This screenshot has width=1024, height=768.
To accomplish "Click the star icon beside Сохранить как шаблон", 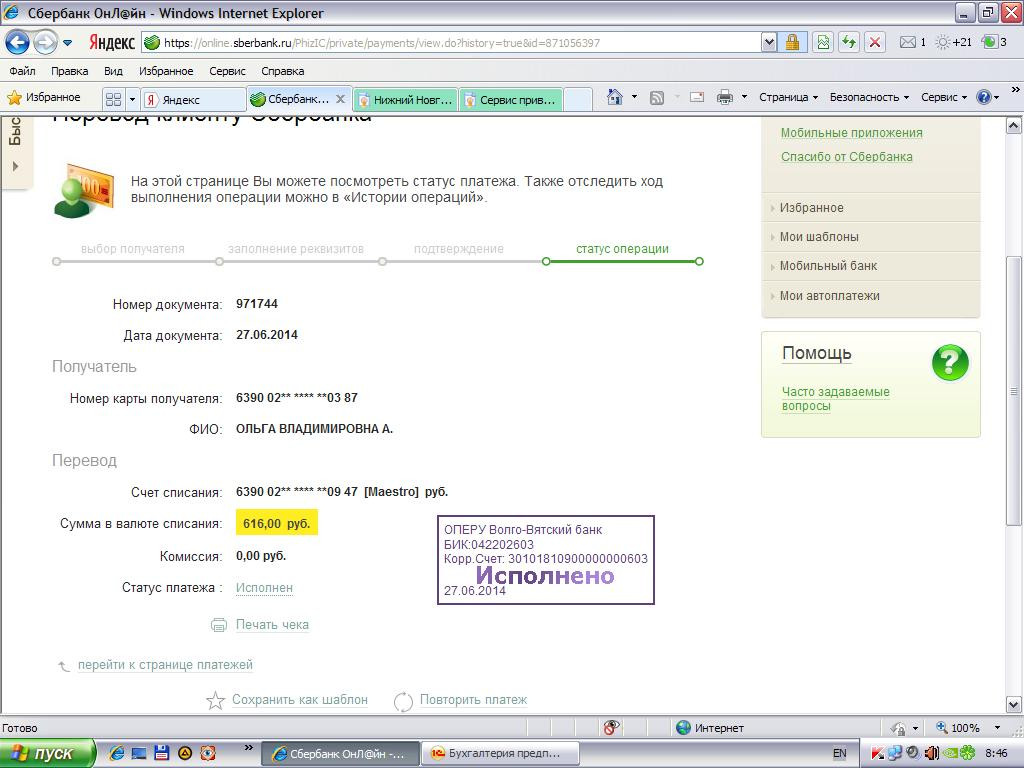I will 216,701.
